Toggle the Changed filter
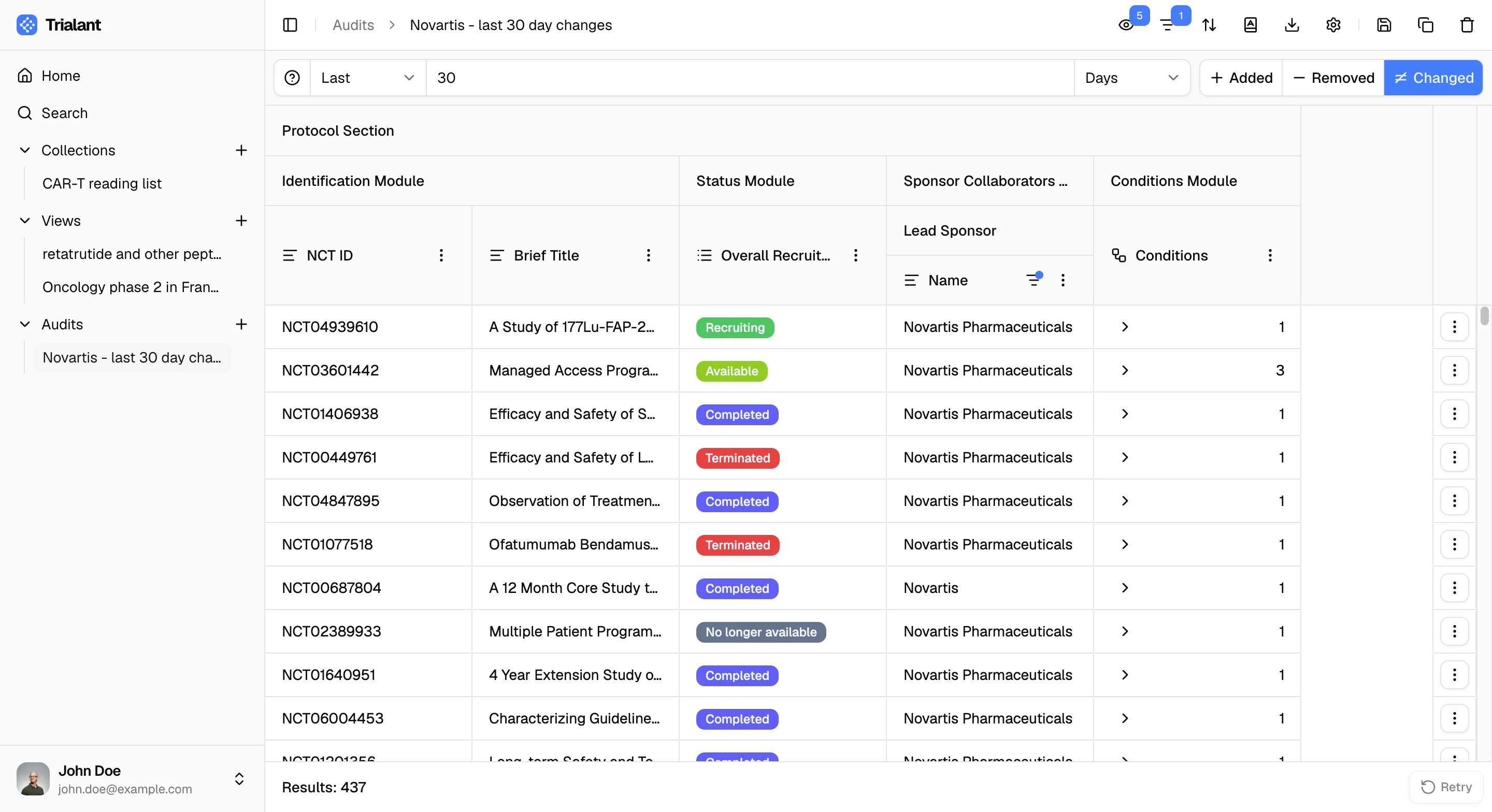Screen dimensions: 1492x812 pyautogui.click(x=1433, y=78)
